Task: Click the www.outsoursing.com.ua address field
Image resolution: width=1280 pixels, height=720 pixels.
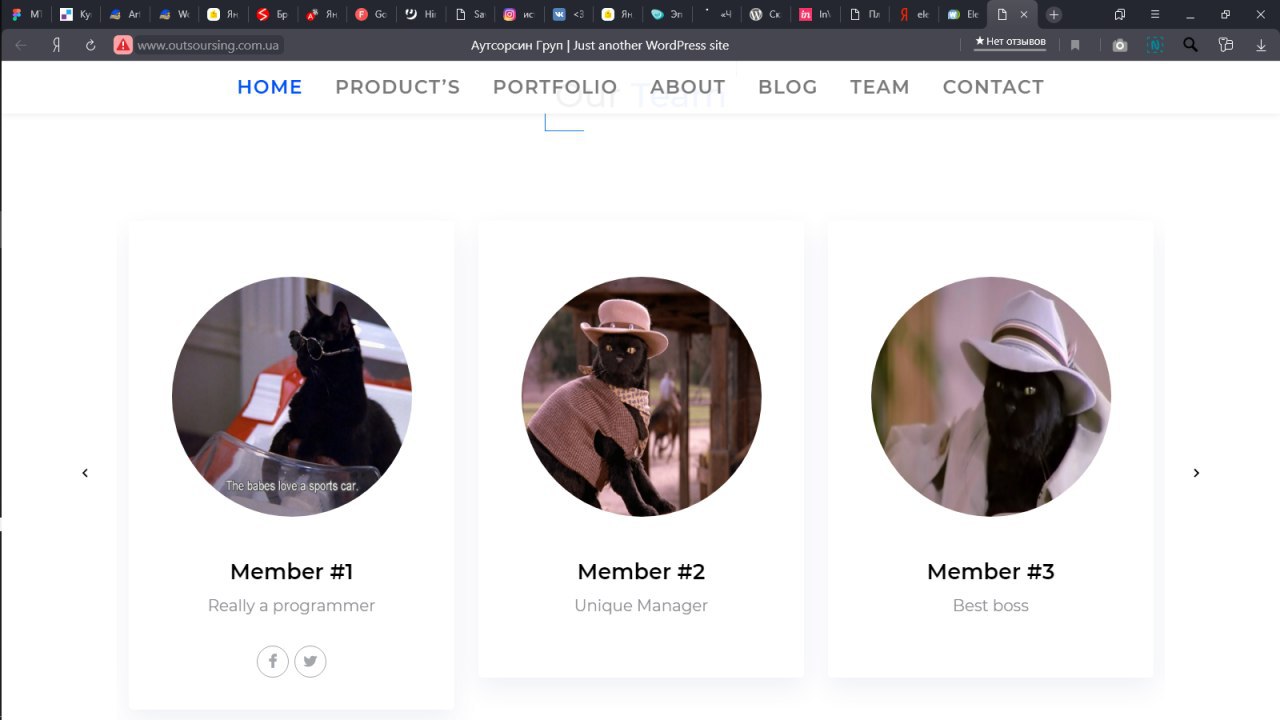Action: pos(209,45)
